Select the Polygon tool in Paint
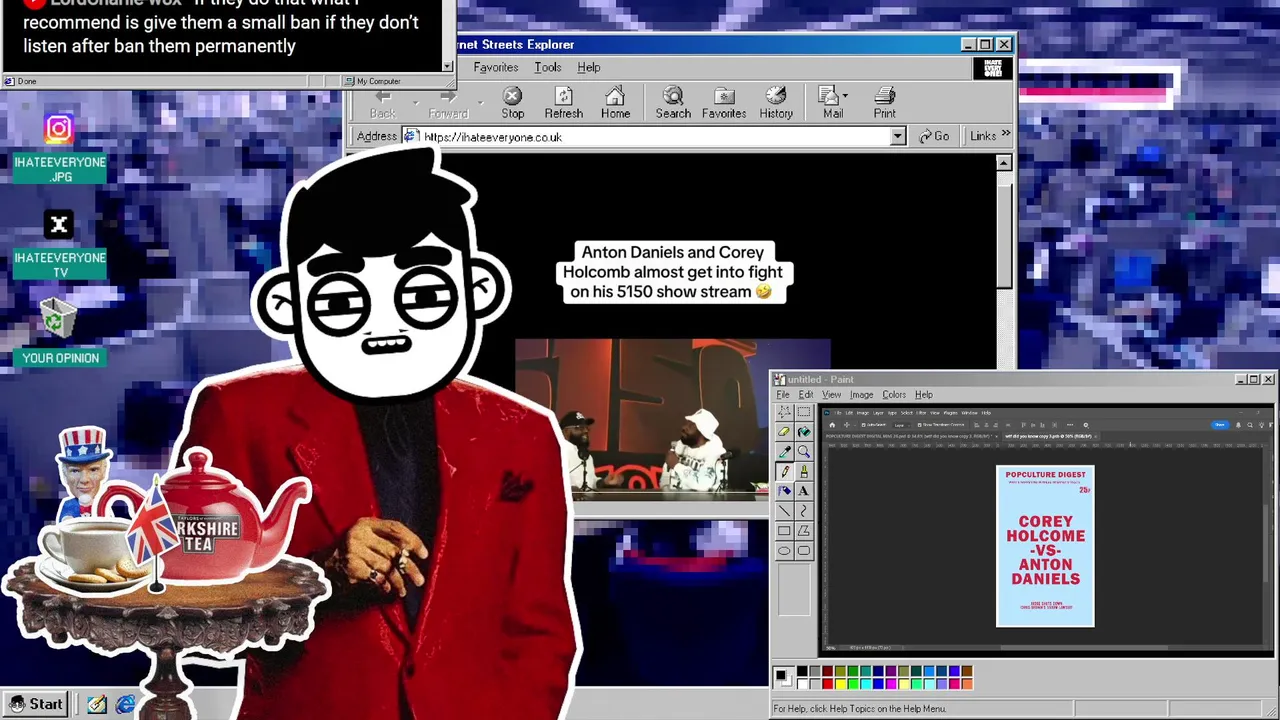Screen dimensions: 1280x720 [x=804, y=530]
